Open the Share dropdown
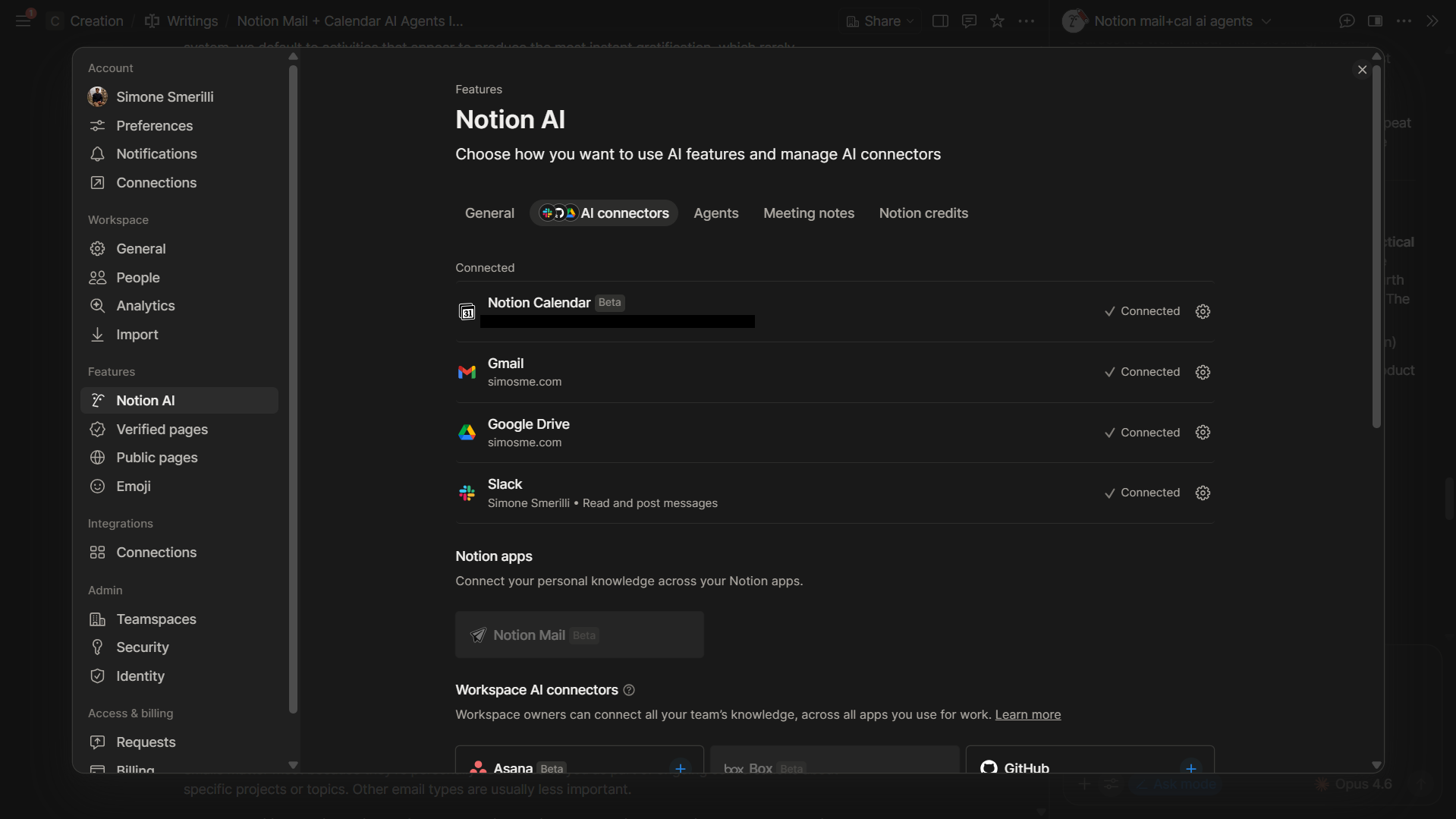Viewport: 1456px width, 819px height. (879, 20)
